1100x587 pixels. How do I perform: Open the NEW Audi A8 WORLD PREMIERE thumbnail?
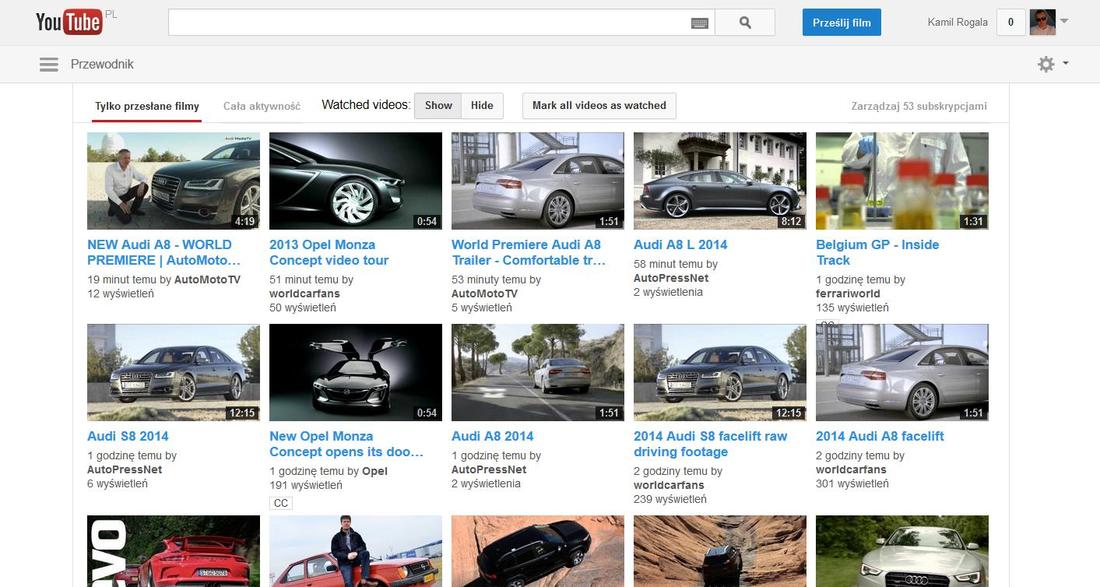[173, 181]
